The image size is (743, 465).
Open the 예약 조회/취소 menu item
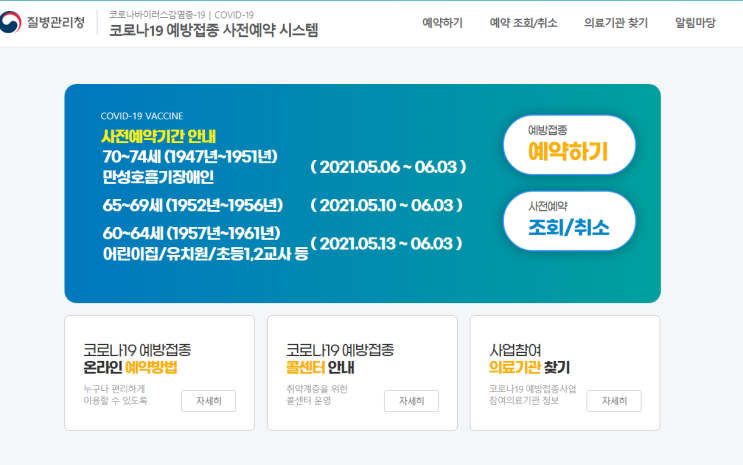(523, 23)
